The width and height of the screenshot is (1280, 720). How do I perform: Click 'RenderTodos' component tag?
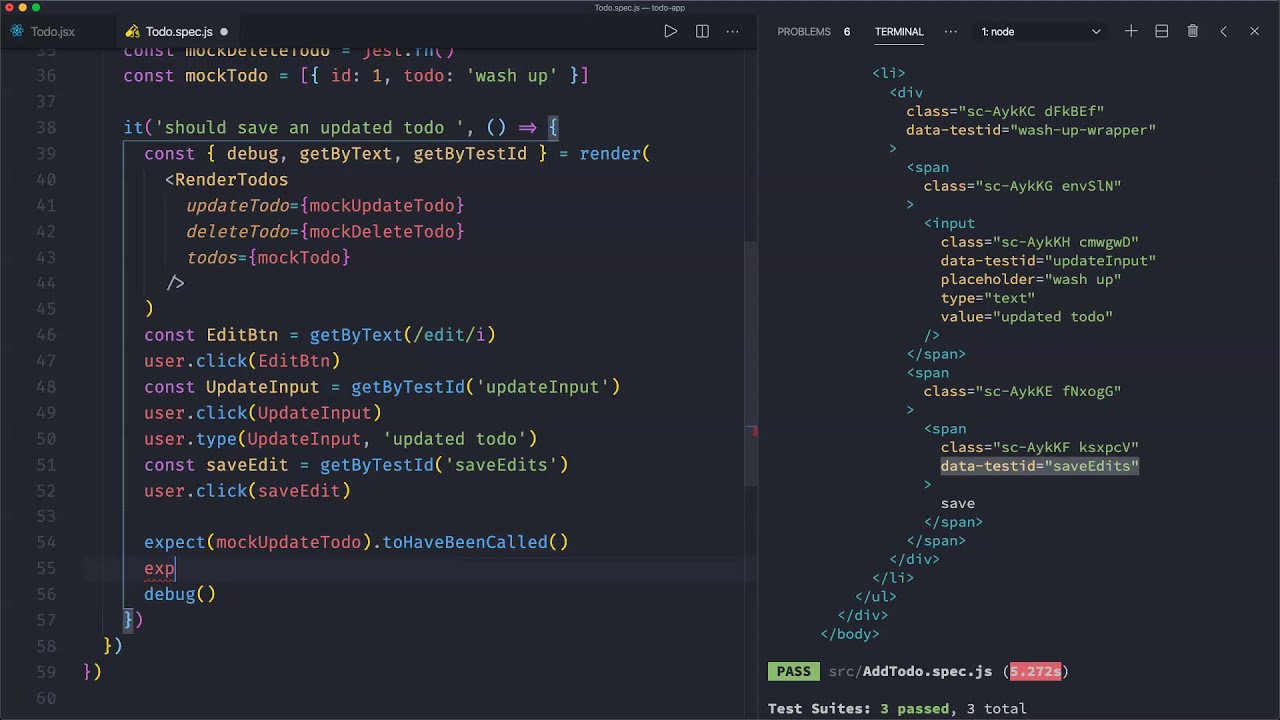(x=231, y=180)
